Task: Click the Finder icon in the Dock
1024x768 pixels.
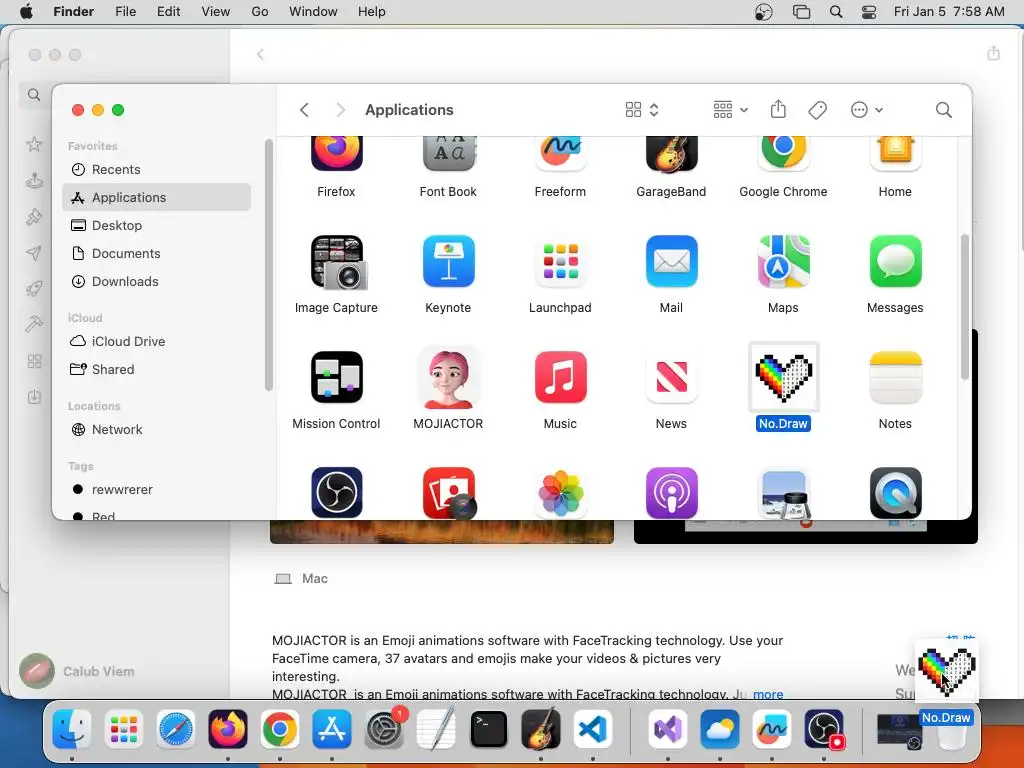Action: 71,729
